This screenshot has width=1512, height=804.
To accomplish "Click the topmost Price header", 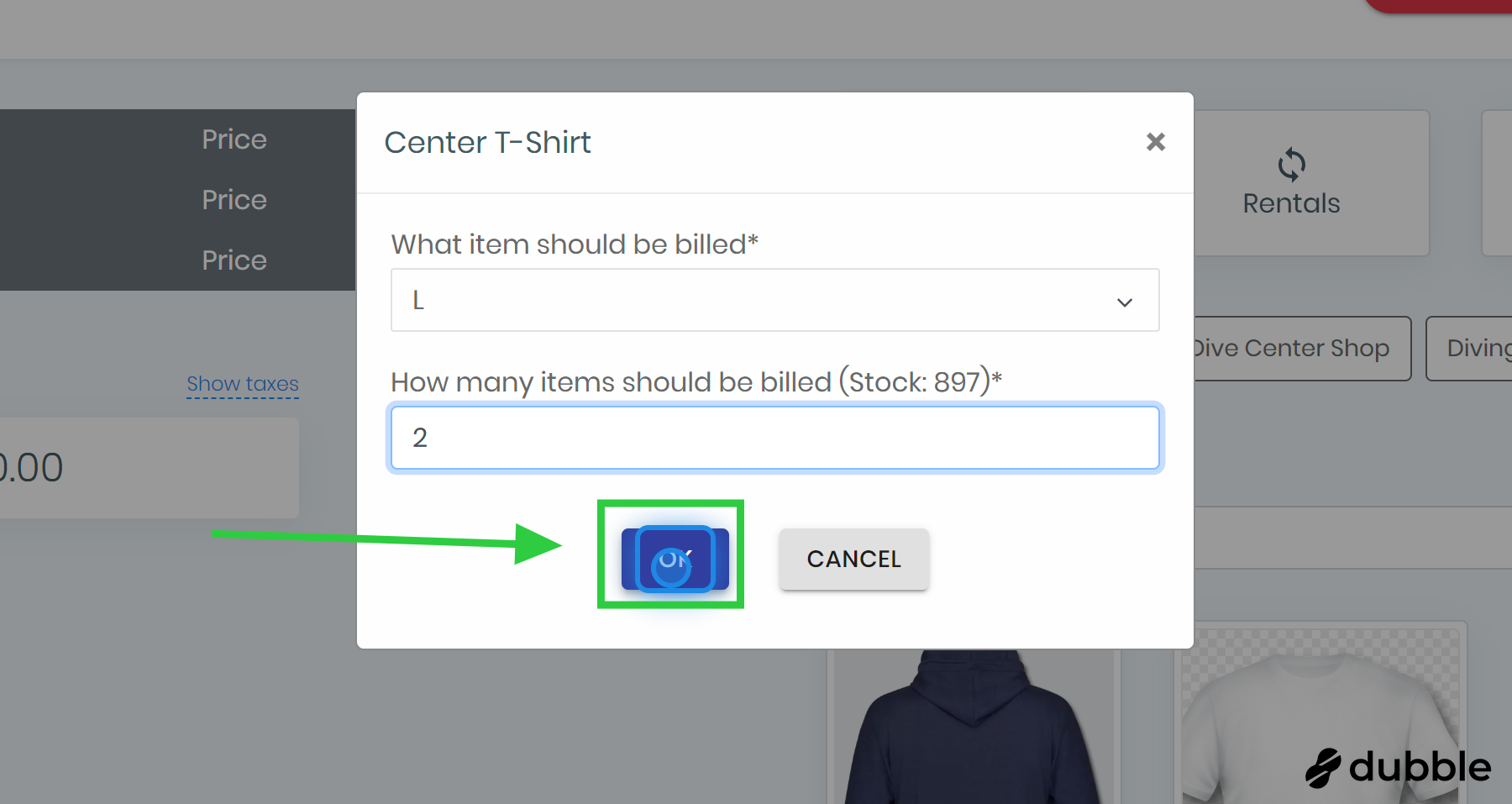I will point(234,139).
